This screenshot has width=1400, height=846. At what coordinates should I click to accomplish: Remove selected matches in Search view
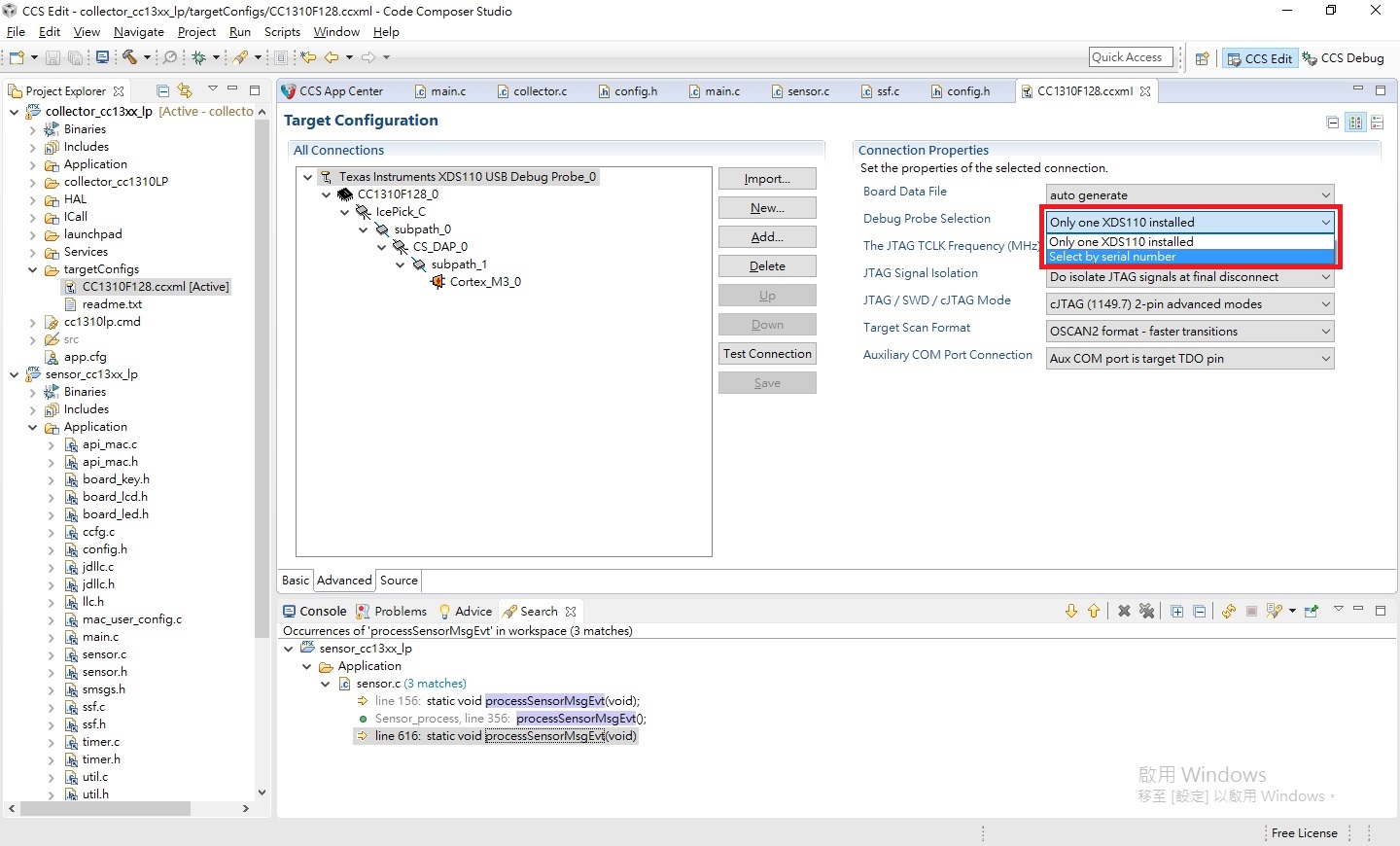coord(1124,611)
